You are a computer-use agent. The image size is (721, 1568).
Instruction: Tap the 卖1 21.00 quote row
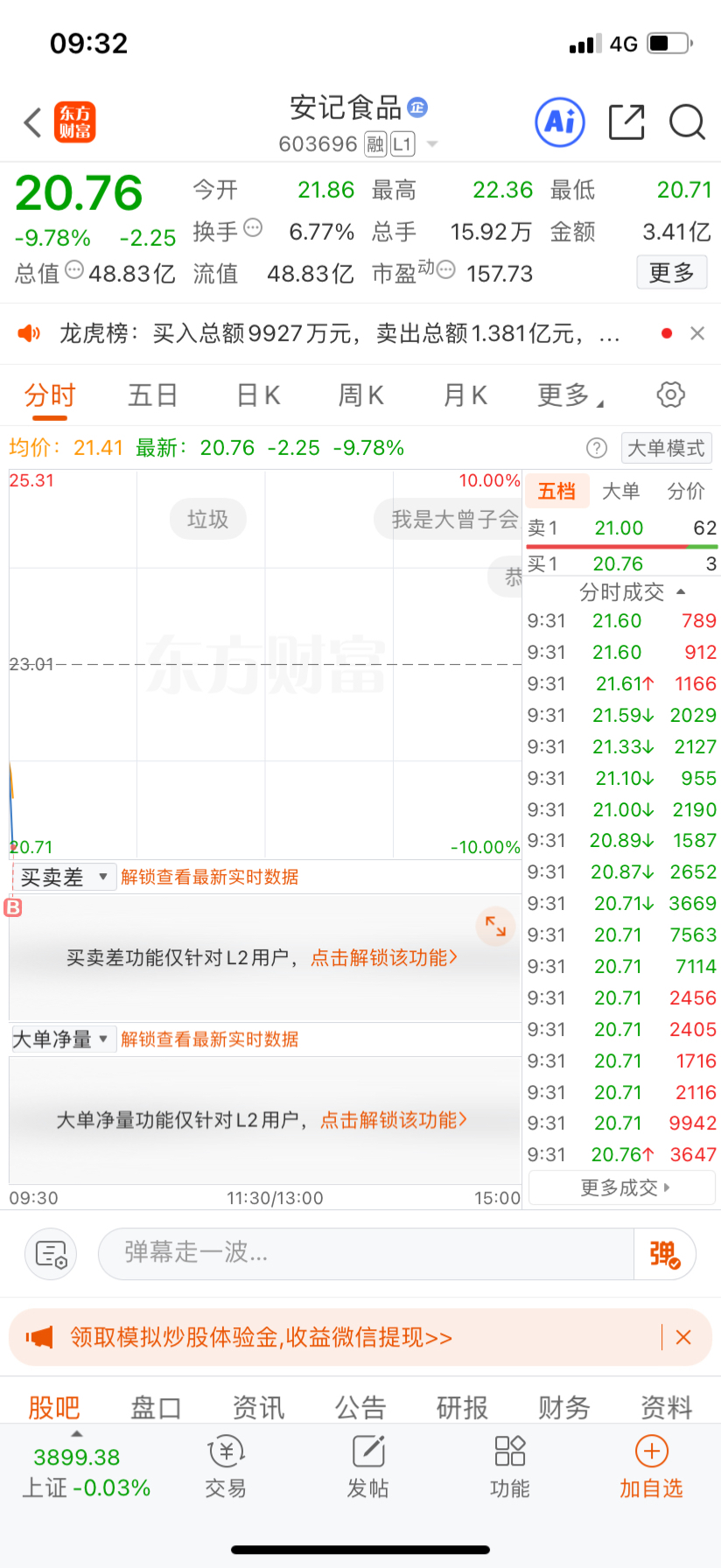tap(622, 528)
